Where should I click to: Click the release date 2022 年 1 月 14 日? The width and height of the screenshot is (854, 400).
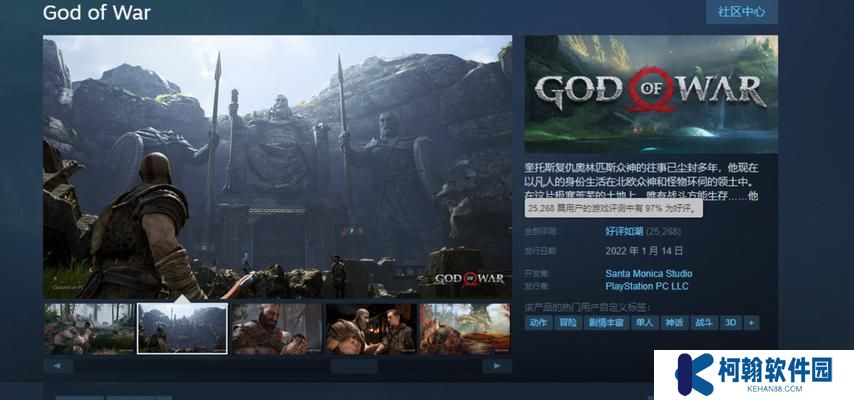(644, 251)
